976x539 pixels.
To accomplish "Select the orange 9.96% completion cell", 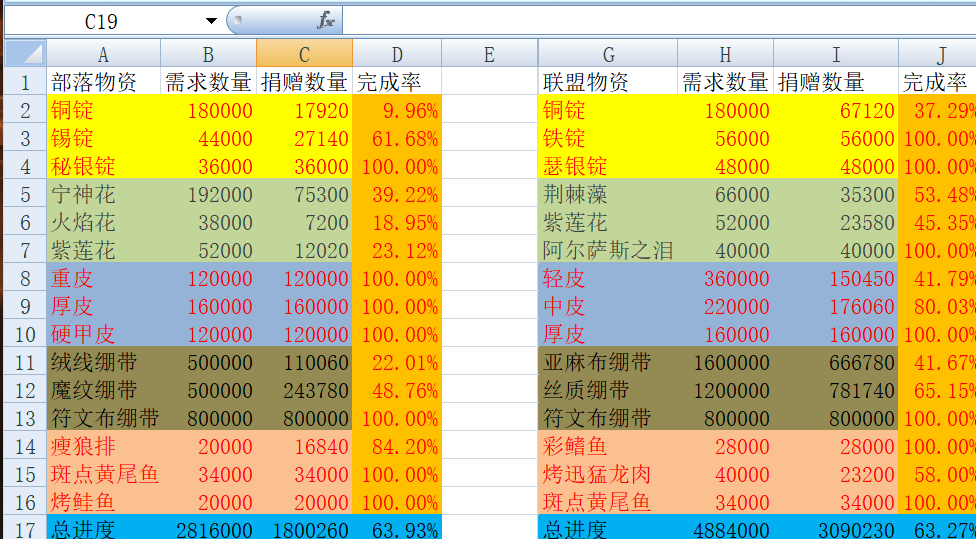I will point(397,110).
